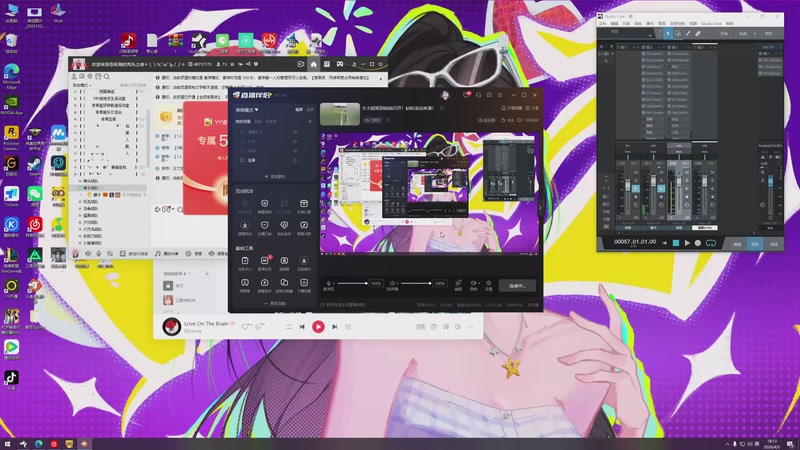The width and height of the screenshot is (800, 450).
Task: Open message icon with red badge in 直播伴侣
Action: (x=466, y=95)
